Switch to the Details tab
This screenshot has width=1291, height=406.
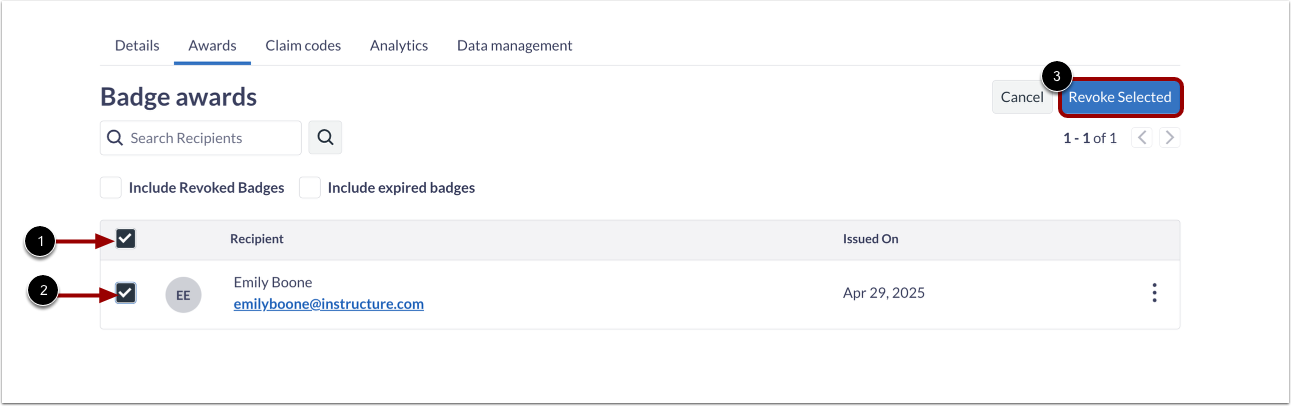pos(137,46)
